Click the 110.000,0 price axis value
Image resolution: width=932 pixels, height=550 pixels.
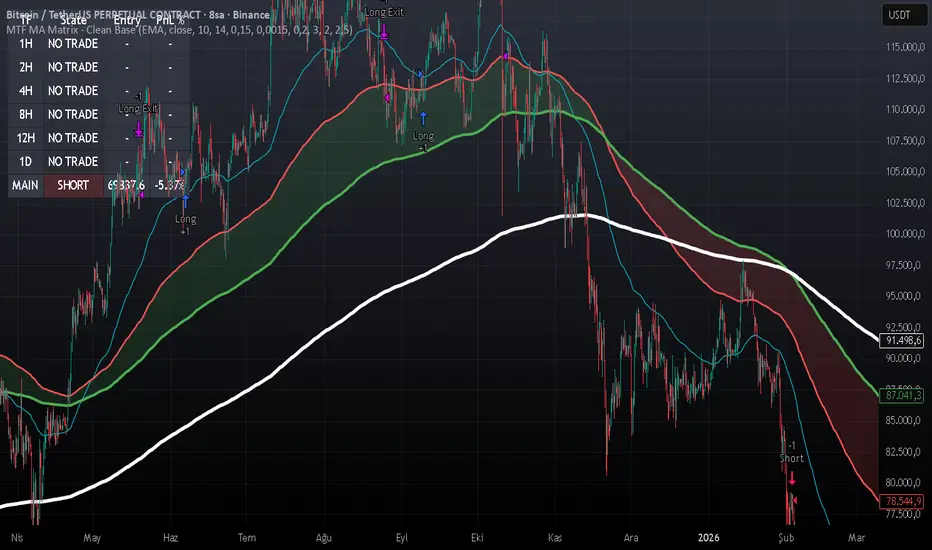[905, 109]
